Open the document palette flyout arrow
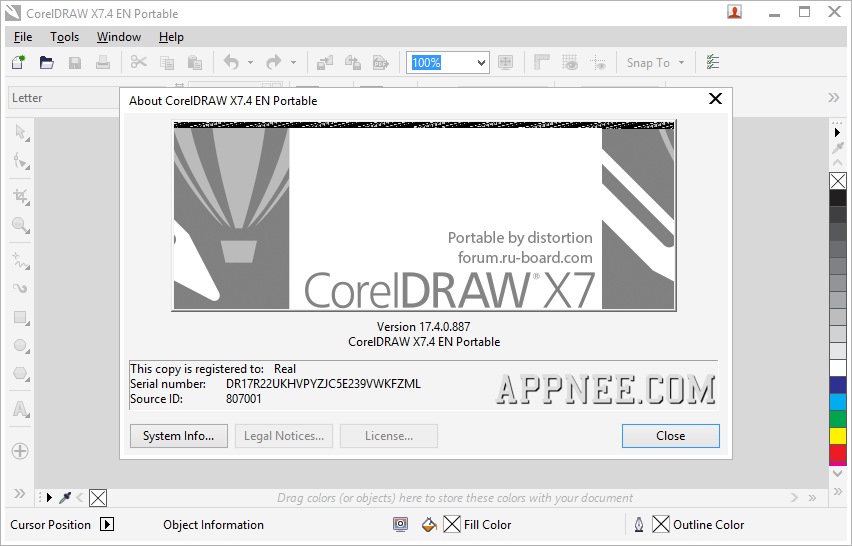The width and height of the screenshot is (852, 546). click(x=49, y=498)
